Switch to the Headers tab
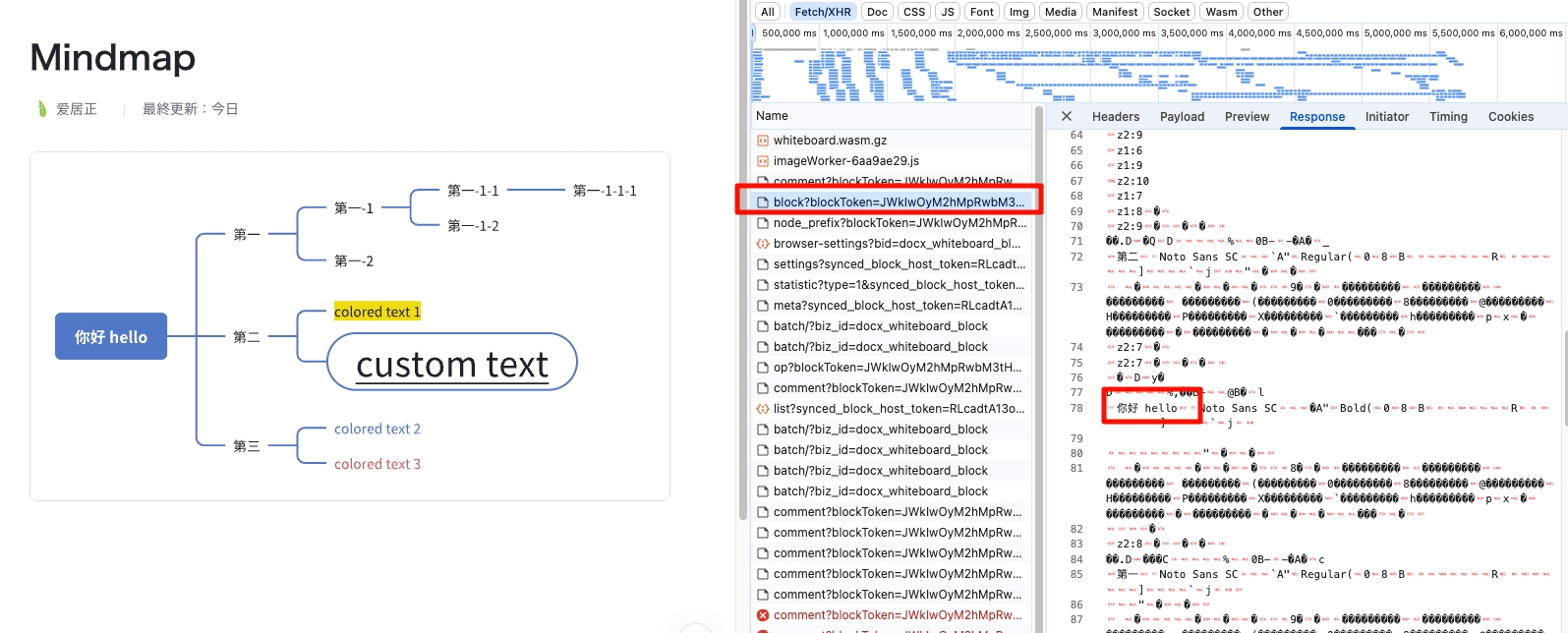The width and height of the screenshot is (1568, 633). pos(1116,117)
